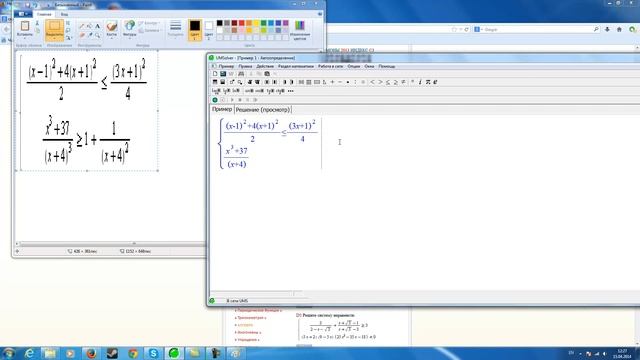Insert sin function in UMSolver toolbar

pos(249,91)
